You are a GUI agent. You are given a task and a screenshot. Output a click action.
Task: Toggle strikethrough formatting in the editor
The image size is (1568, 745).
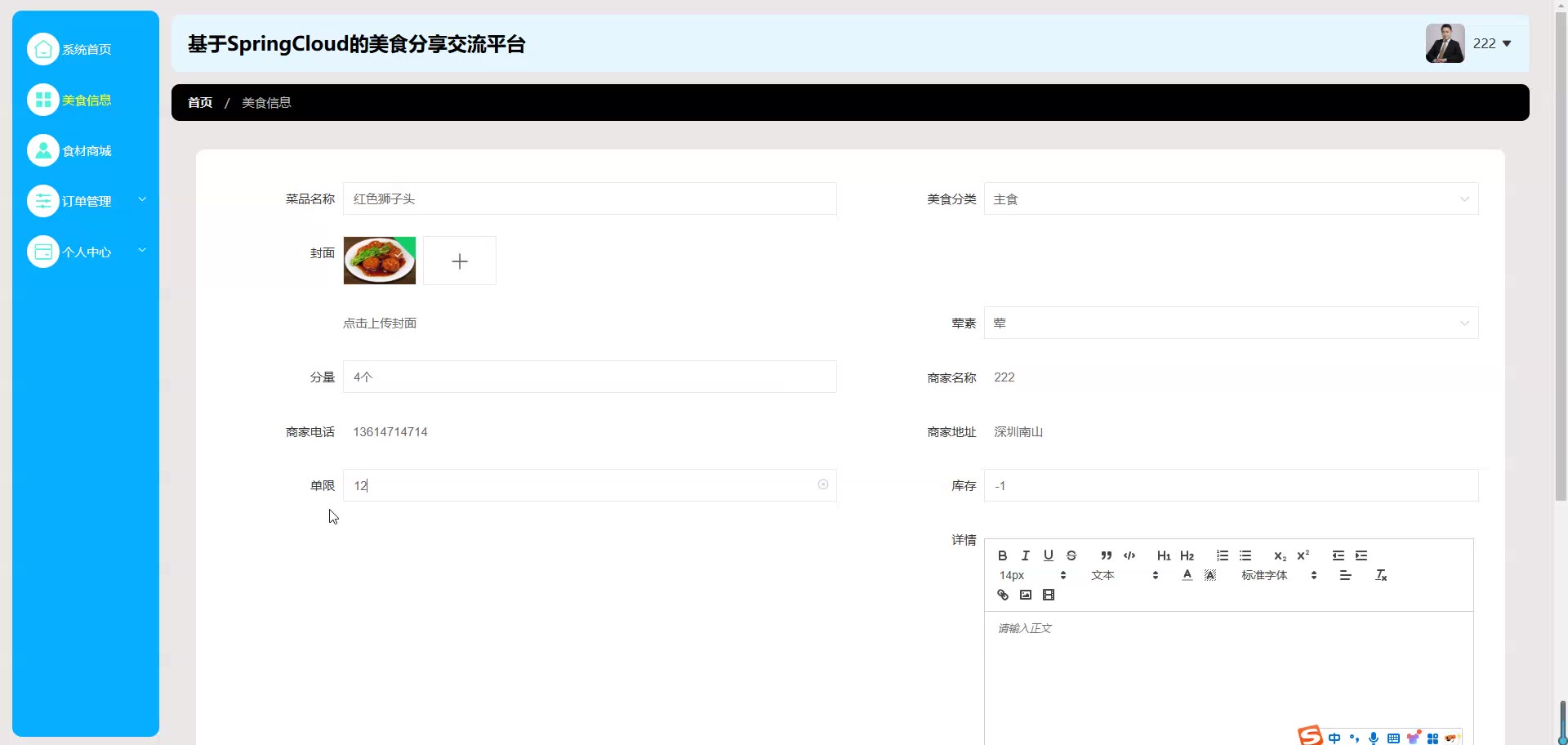tap(1071, 555)
